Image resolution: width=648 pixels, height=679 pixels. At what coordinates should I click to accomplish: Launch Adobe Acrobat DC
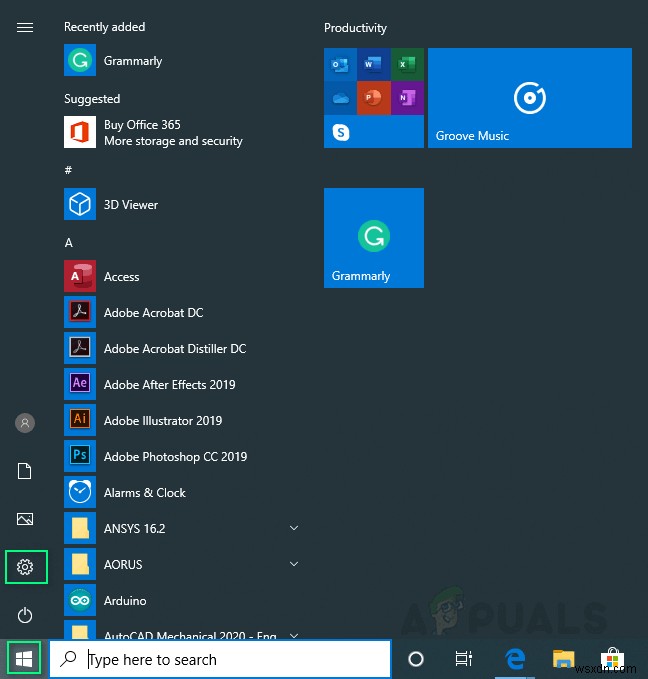point(133,312)
